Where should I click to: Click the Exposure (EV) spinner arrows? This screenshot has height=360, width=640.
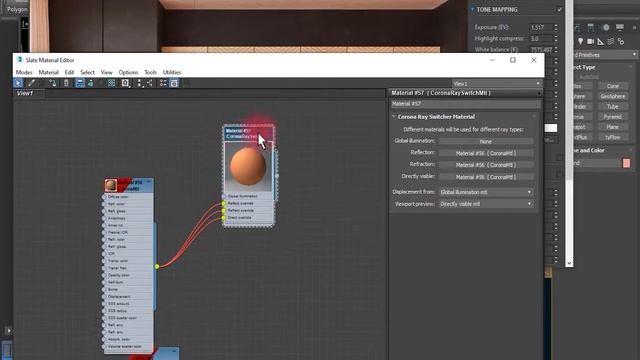click(x=556, y=27)
